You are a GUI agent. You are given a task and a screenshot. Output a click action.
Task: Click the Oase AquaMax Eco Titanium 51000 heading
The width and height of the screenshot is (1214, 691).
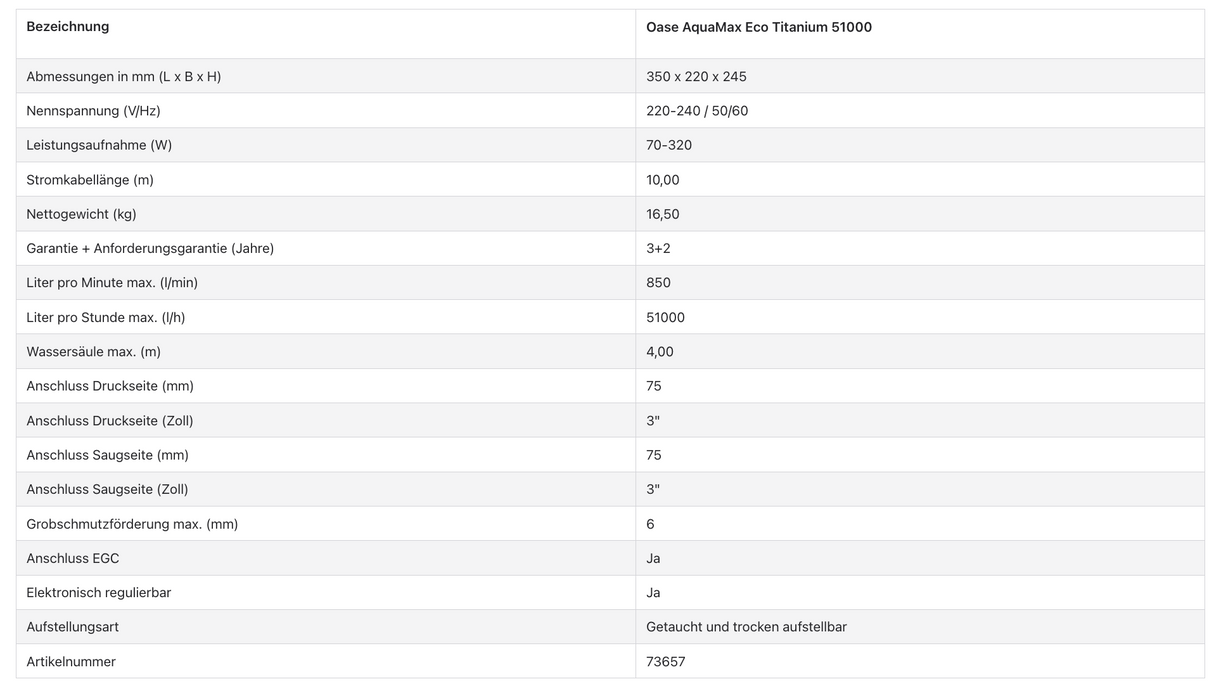click(x=758, y=28)
